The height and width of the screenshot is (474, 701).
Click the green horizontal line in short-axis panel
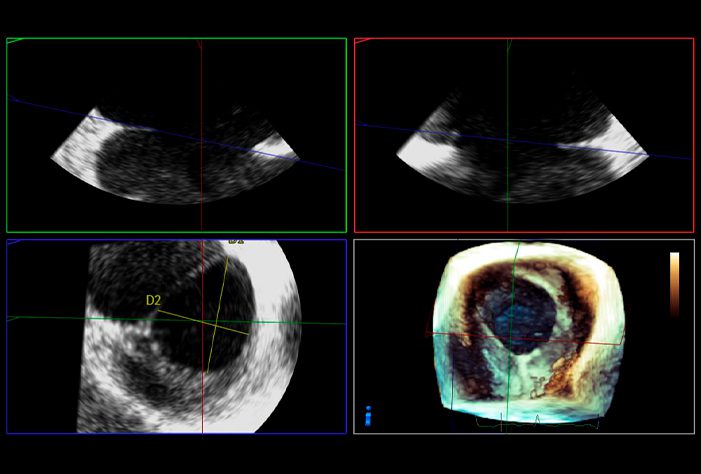click(x=177, y=321)
